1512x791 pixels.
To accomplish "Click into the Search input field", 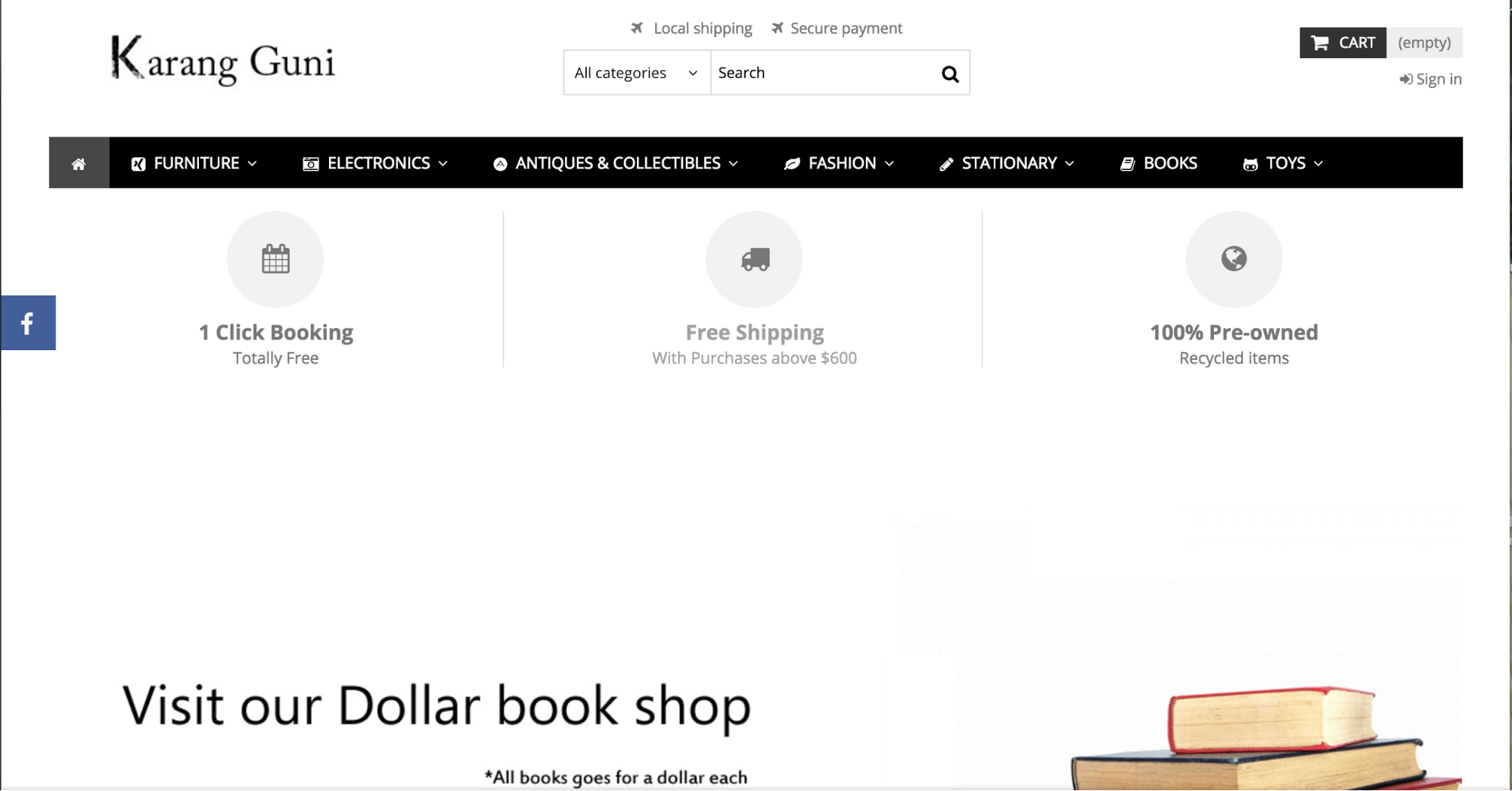I will pyautogui.click(x=824, y=73).
